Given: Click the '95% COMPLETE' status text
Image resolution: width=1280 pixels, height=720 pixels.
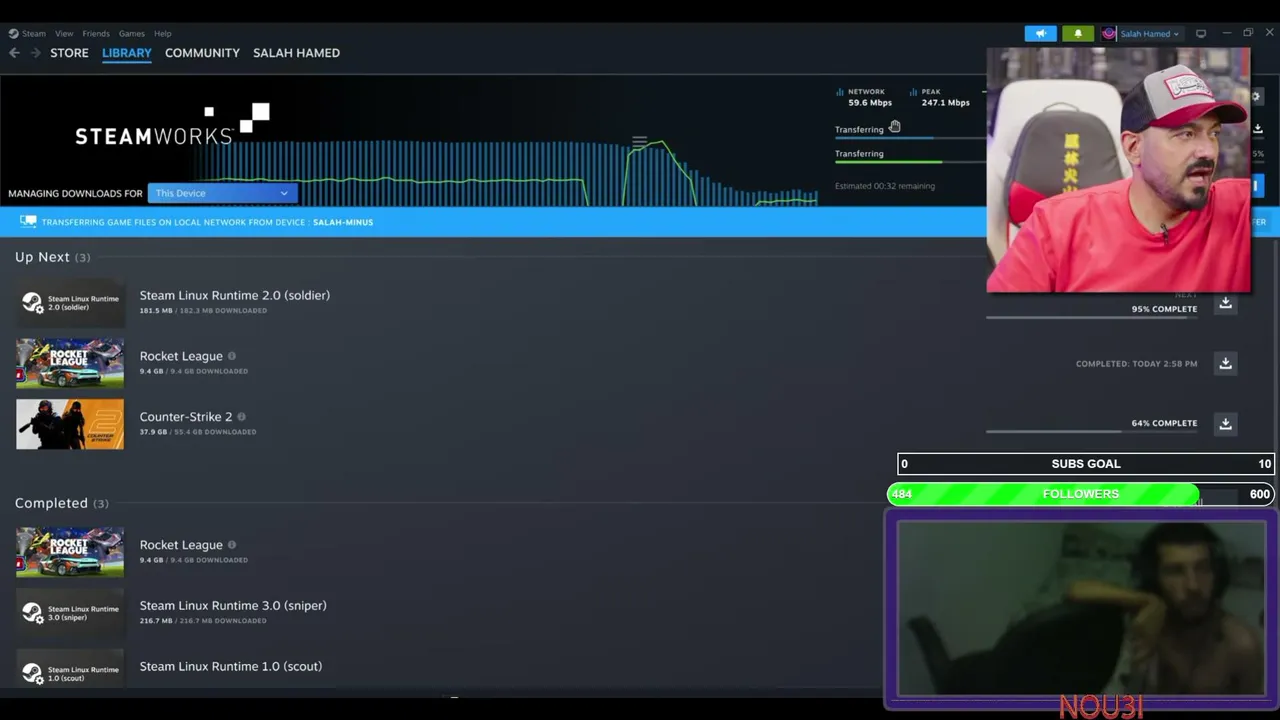Looking at the screenshot, I should pos(1164,309).
